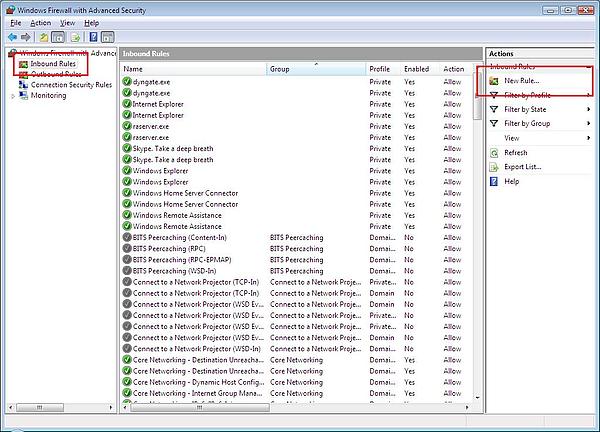Click the Back arrow toolbar icon
The height and width of the screenshot is (432, 600).
click(12, 37)
